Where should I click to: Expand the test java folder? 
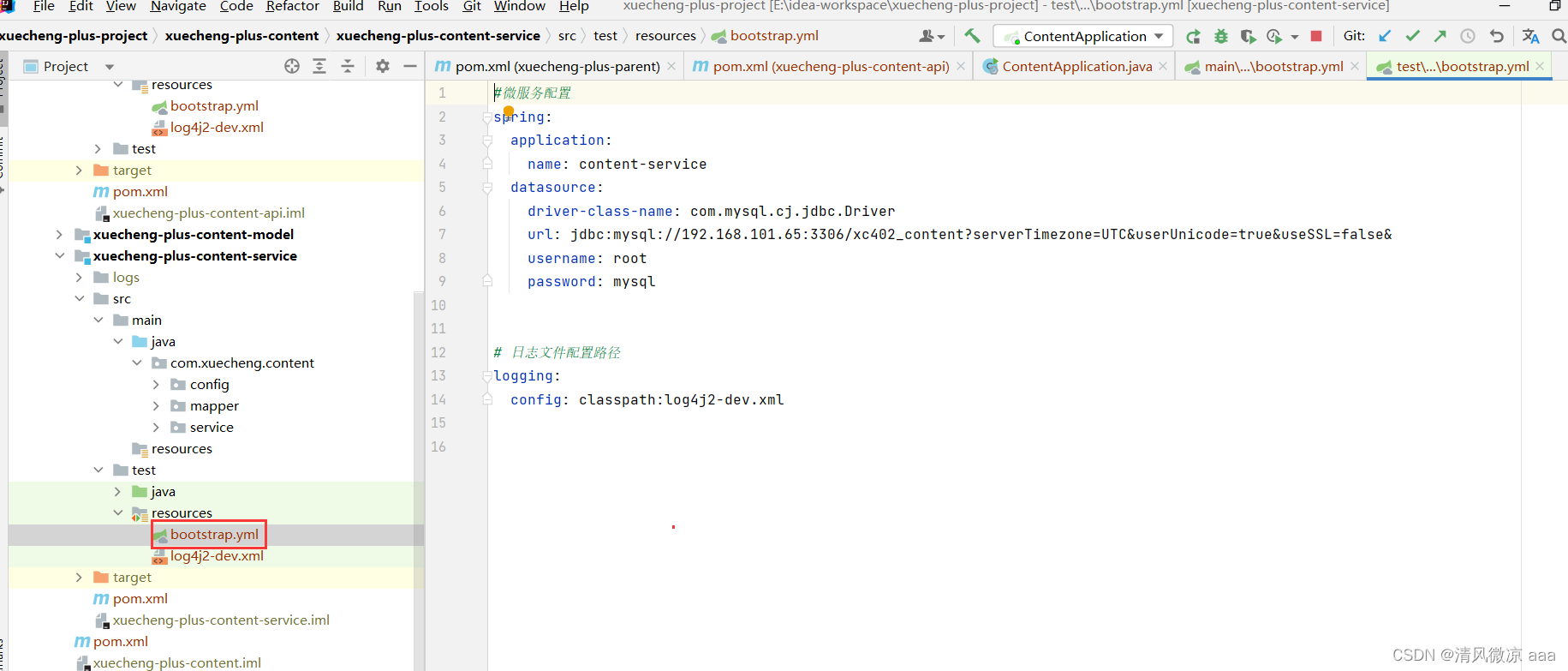[117, 491]
